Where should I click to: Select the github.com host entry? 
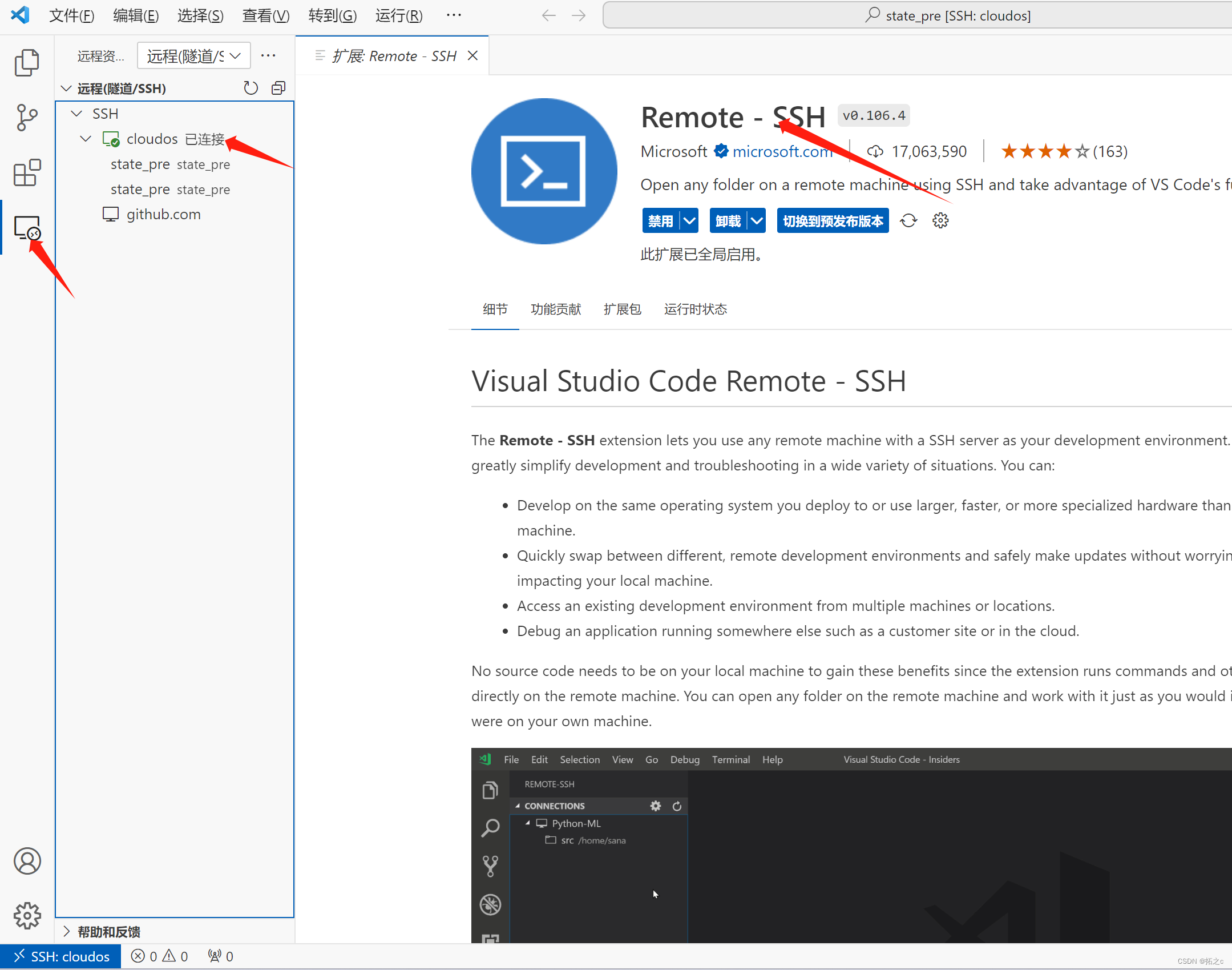(164, 214)
